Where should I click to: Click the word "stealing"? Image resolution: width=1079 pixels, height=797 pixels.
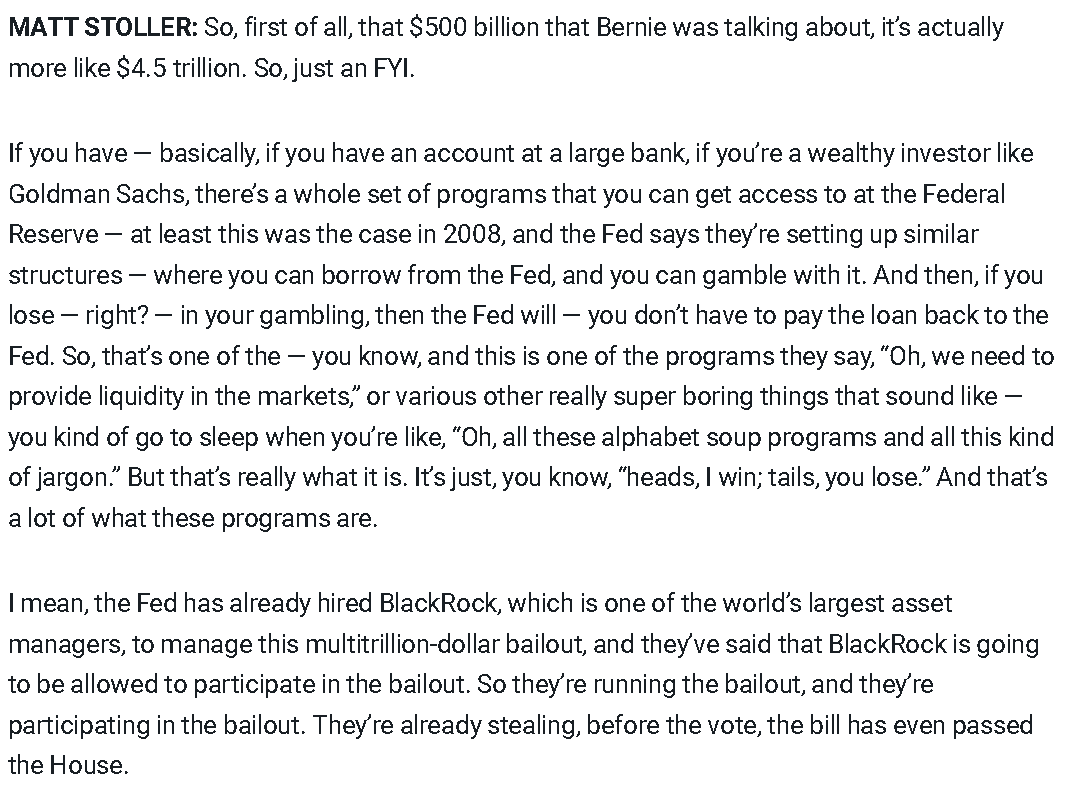point(533,725)
